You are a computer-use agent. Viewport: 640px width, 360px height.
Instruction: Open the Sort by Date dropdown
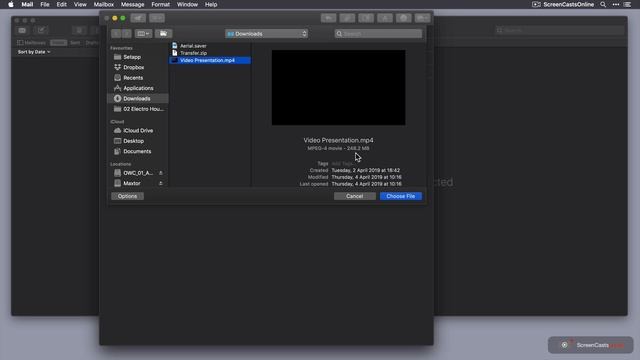click(34, 52)
